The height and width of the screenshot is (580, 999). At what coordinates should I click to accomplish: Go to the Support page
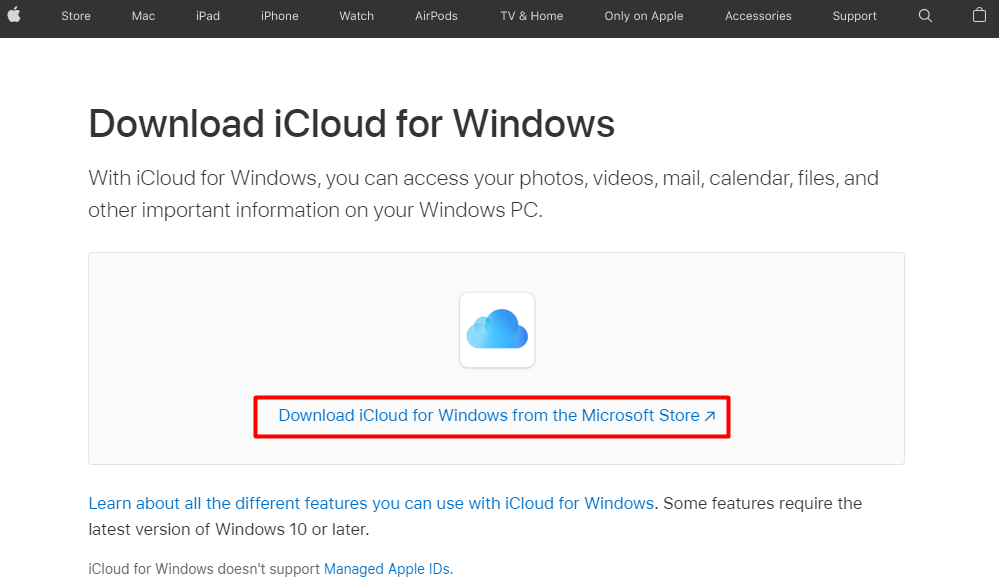tap(854, 16)
